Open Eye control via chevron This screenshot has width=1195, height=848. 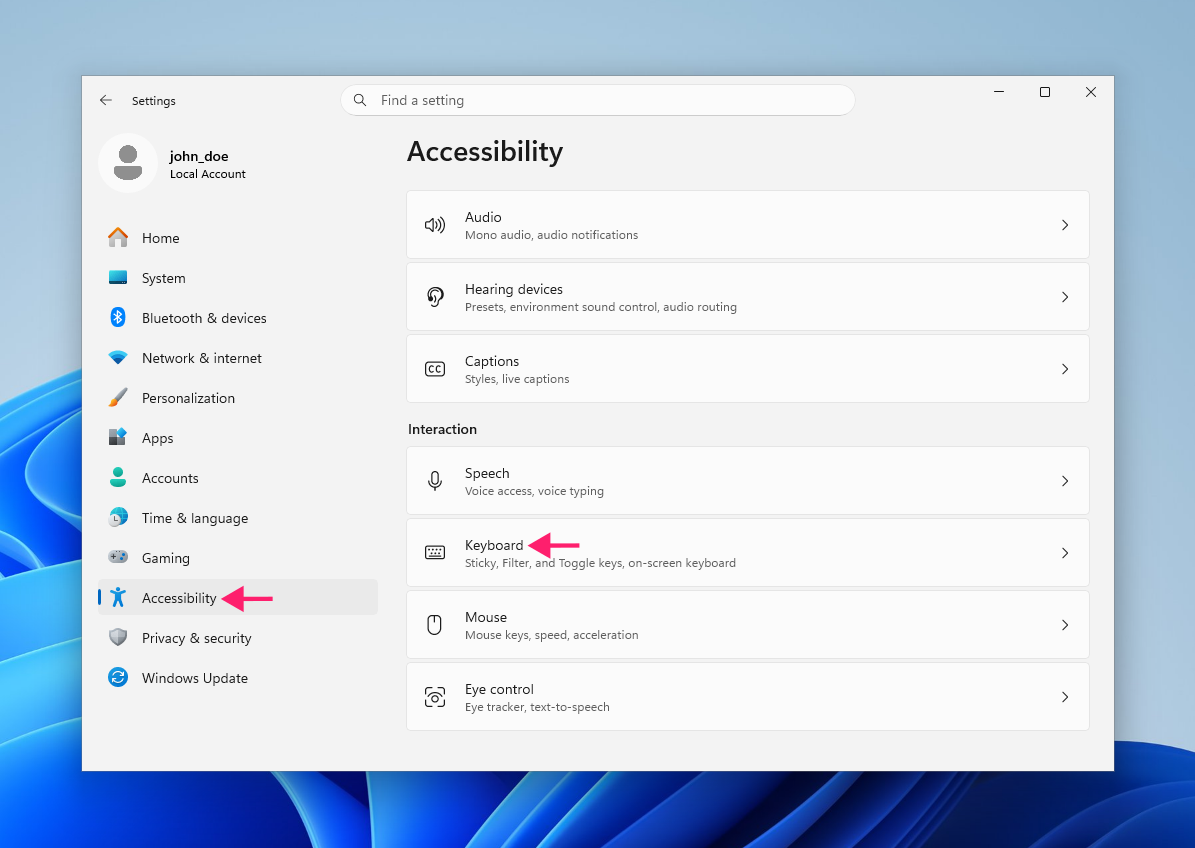(x=1065, y=696)
